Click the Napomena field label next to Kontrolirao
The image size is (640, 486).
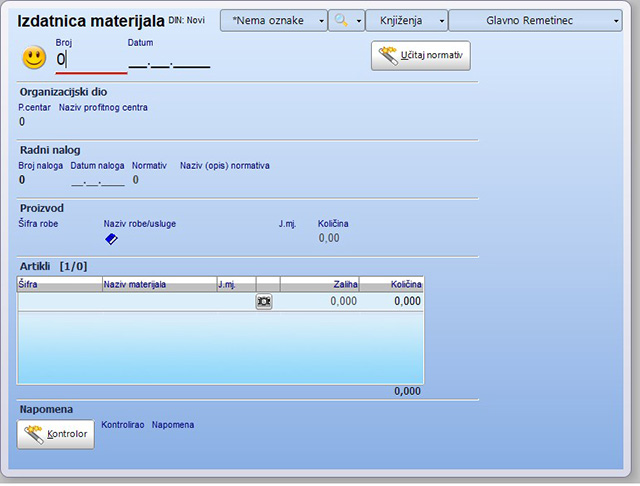[x=173, y=425]
